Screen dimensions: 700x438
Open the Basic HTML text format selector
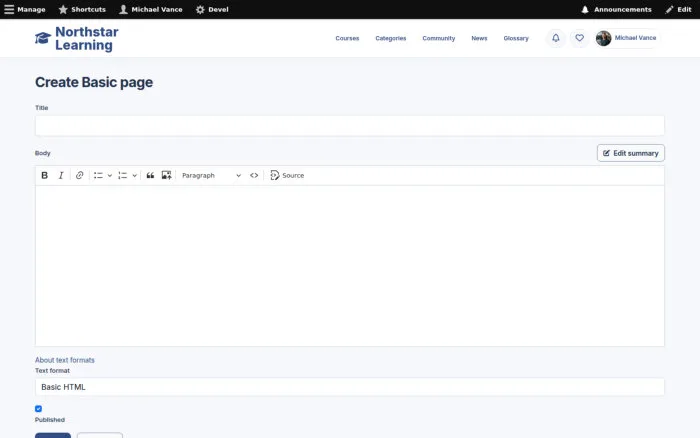click(x=350, y=387)
